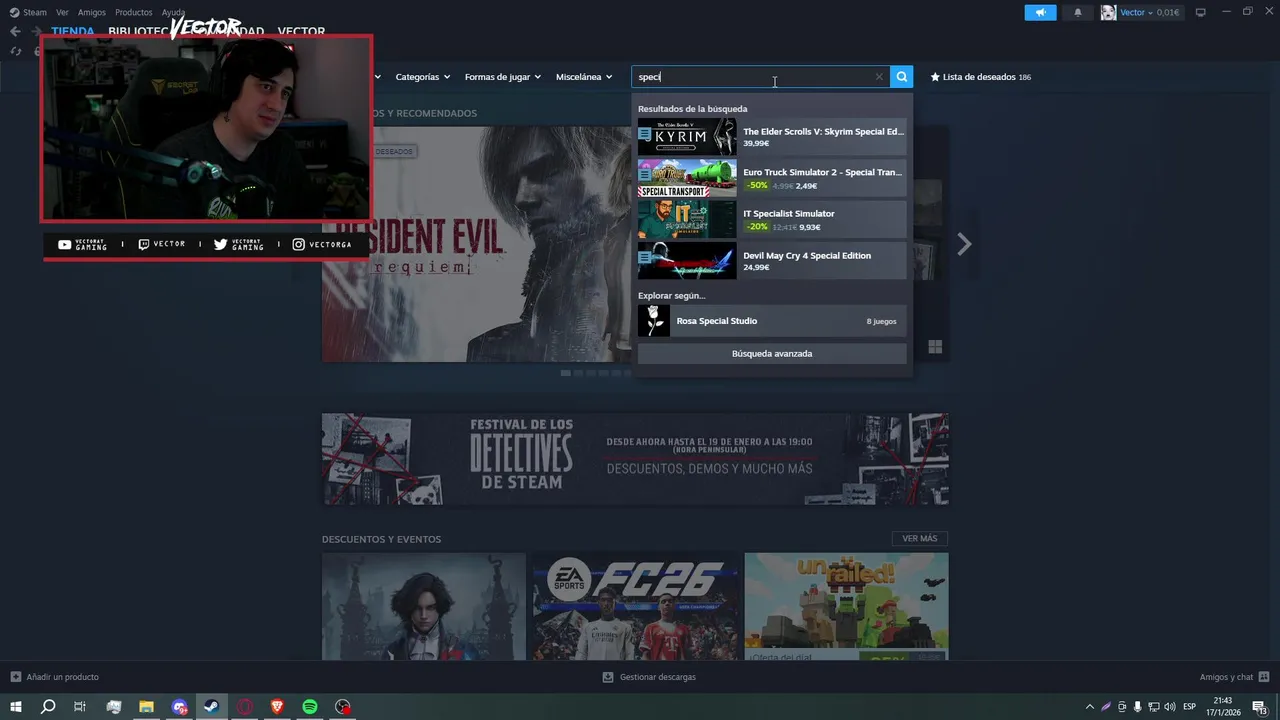The width and height of the screenshot is (1280, 720).
Task: Open Windows notification center
Action: pos(1259,707)
